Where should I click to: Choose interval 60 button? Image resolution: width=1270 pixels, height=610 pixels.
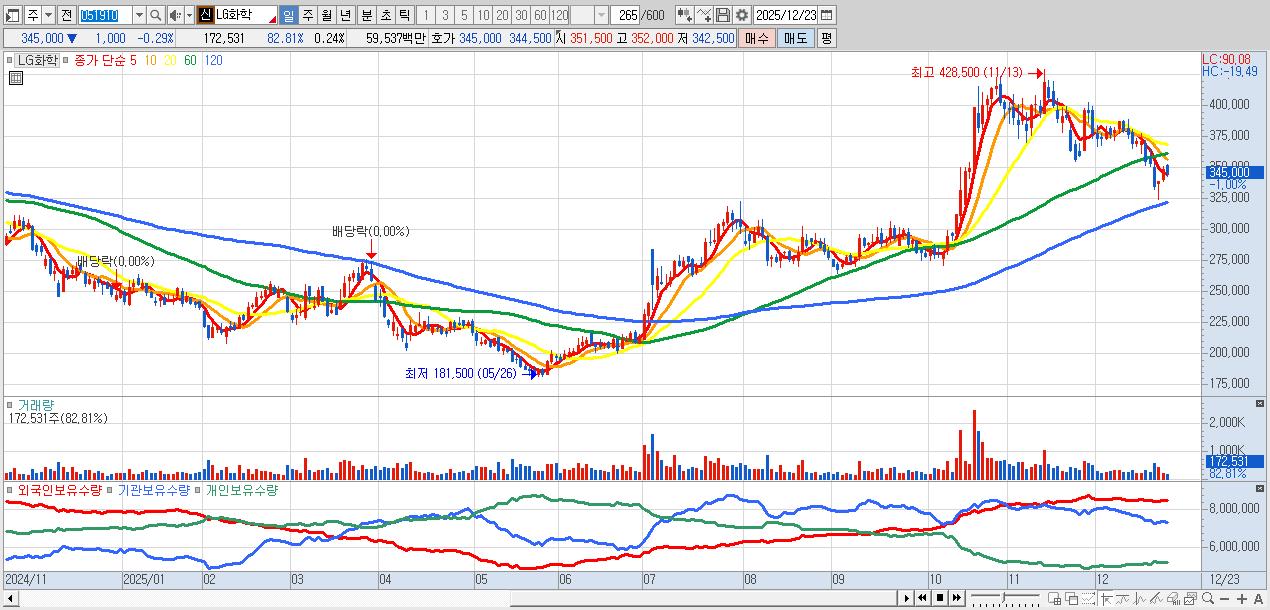[x=540, y=15]
